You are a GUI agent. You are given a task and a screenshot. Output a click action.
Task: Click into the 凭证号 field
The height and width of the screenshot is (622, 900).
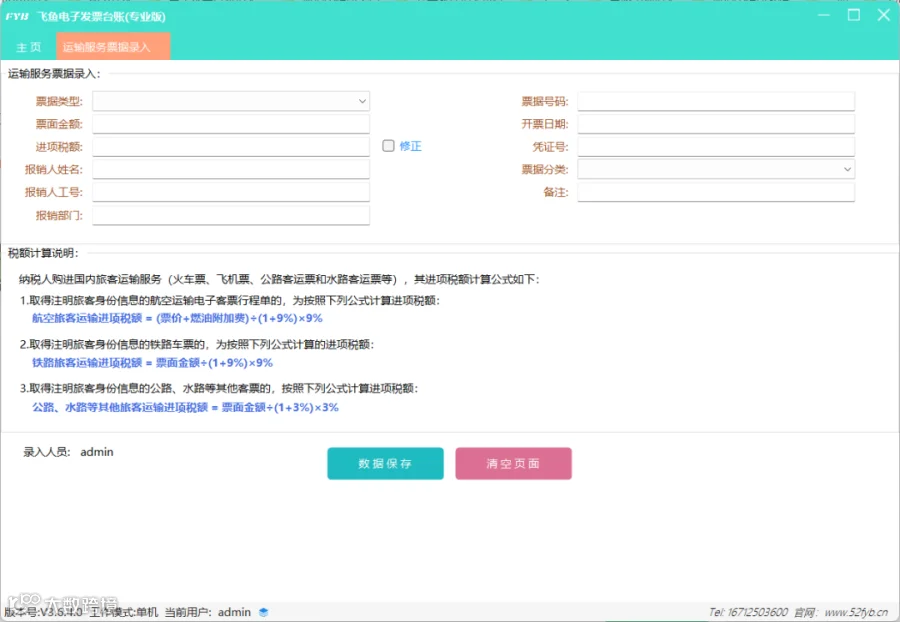point(716,146)
